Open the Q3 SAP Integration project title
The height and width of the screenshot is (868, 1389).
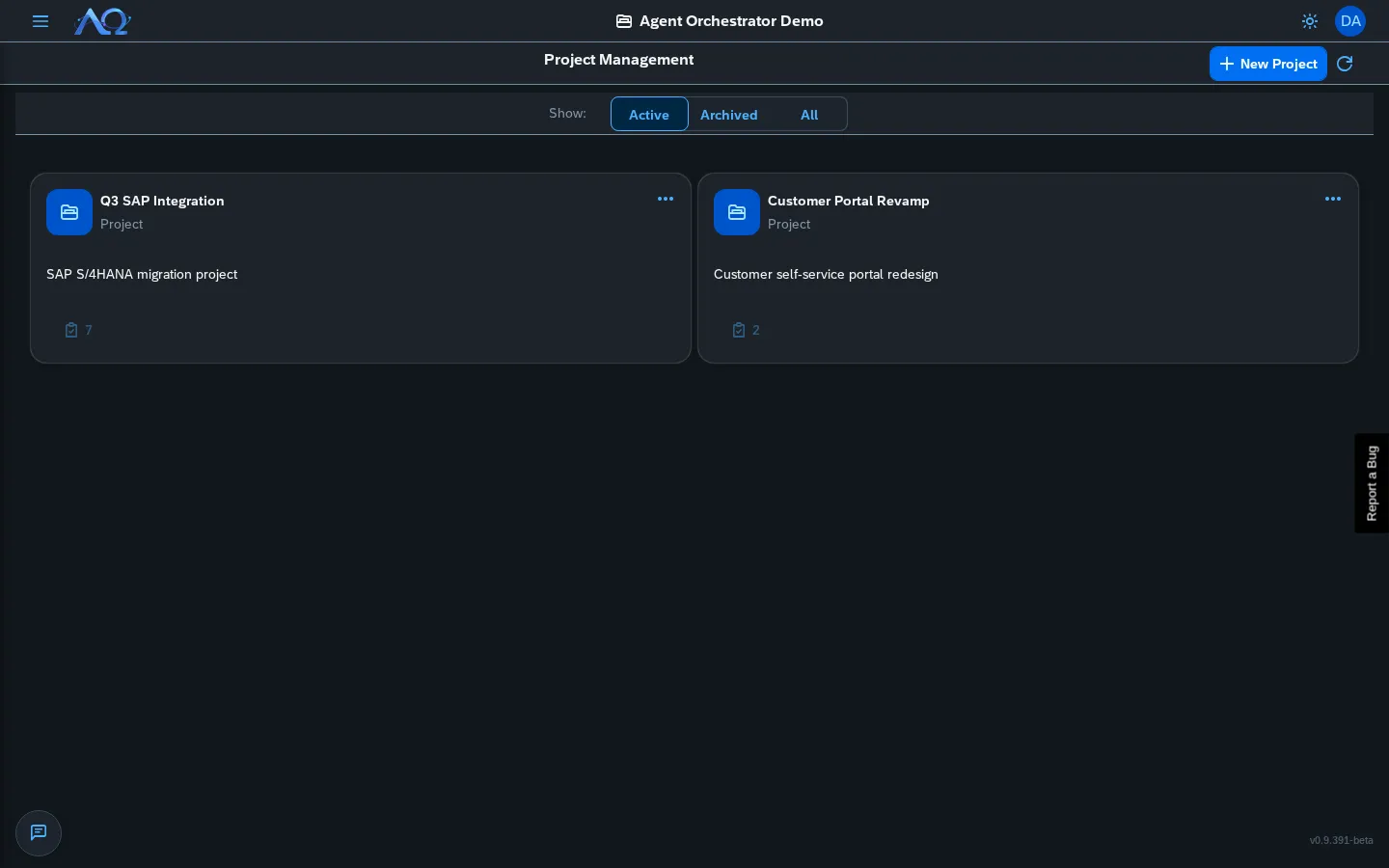pos(162,201)
